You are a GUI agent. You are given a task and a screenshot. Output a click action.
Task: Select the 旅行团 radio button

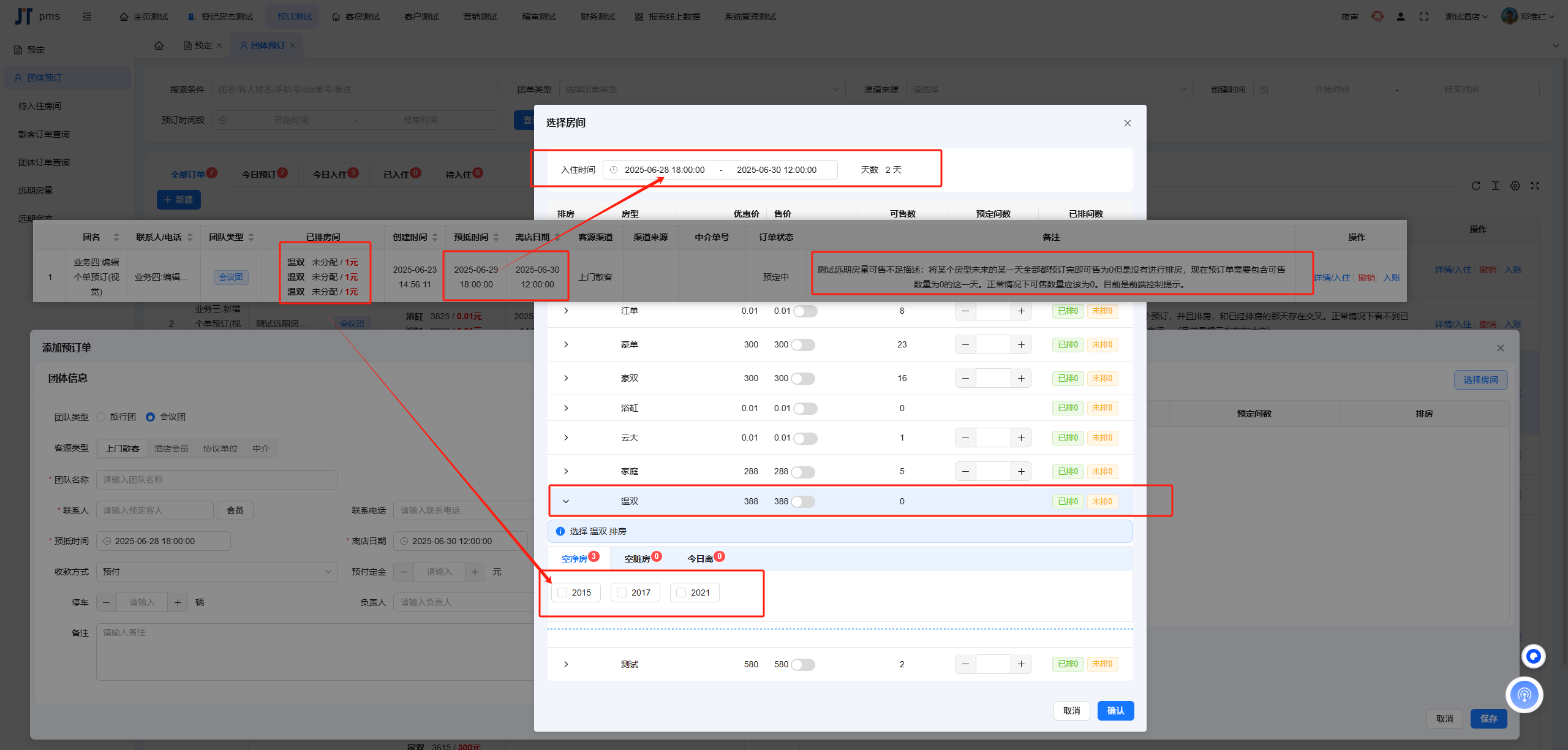pos(102,417)
